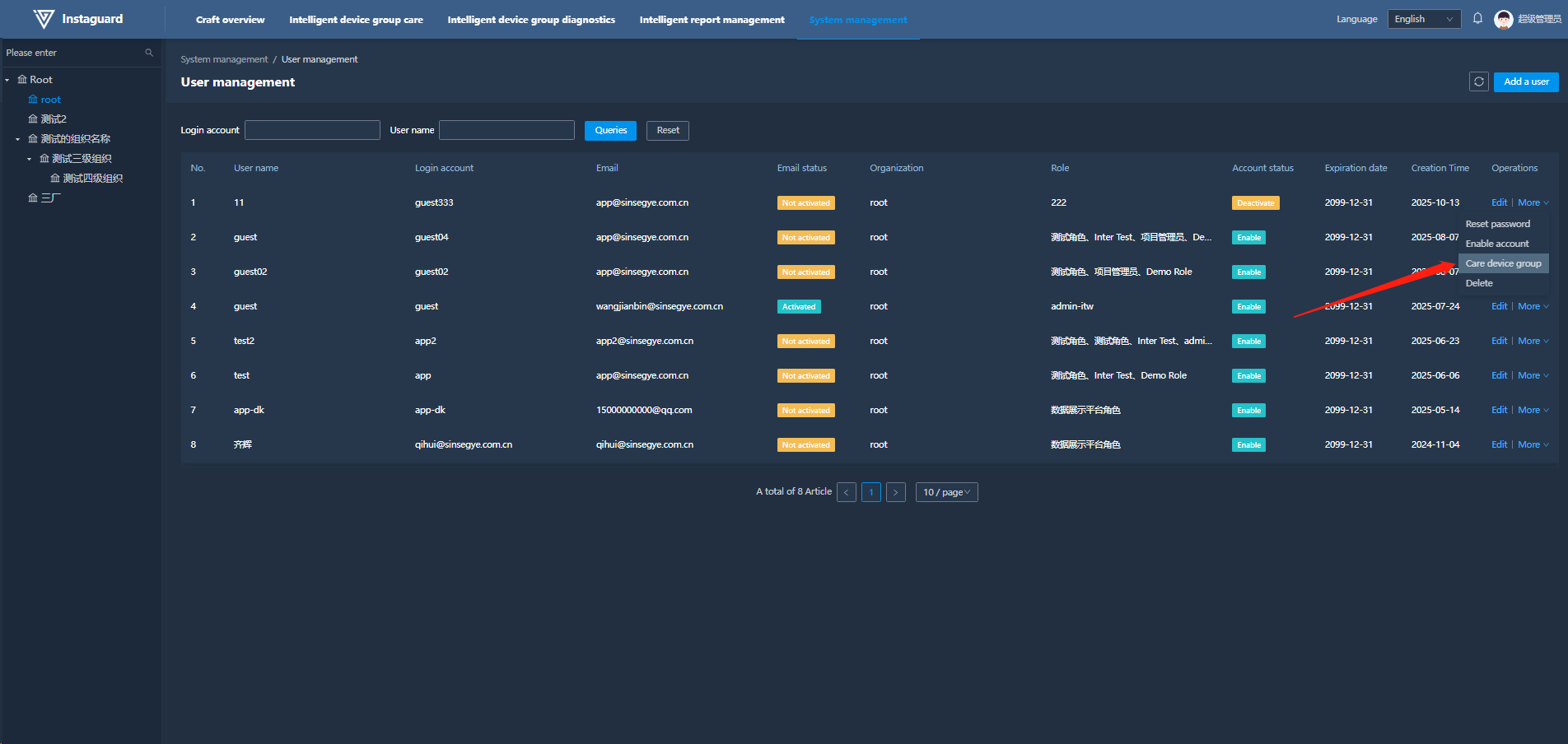Click the Instaguard logo icon
Screen dimensions: 1568x744
point(44,19)
